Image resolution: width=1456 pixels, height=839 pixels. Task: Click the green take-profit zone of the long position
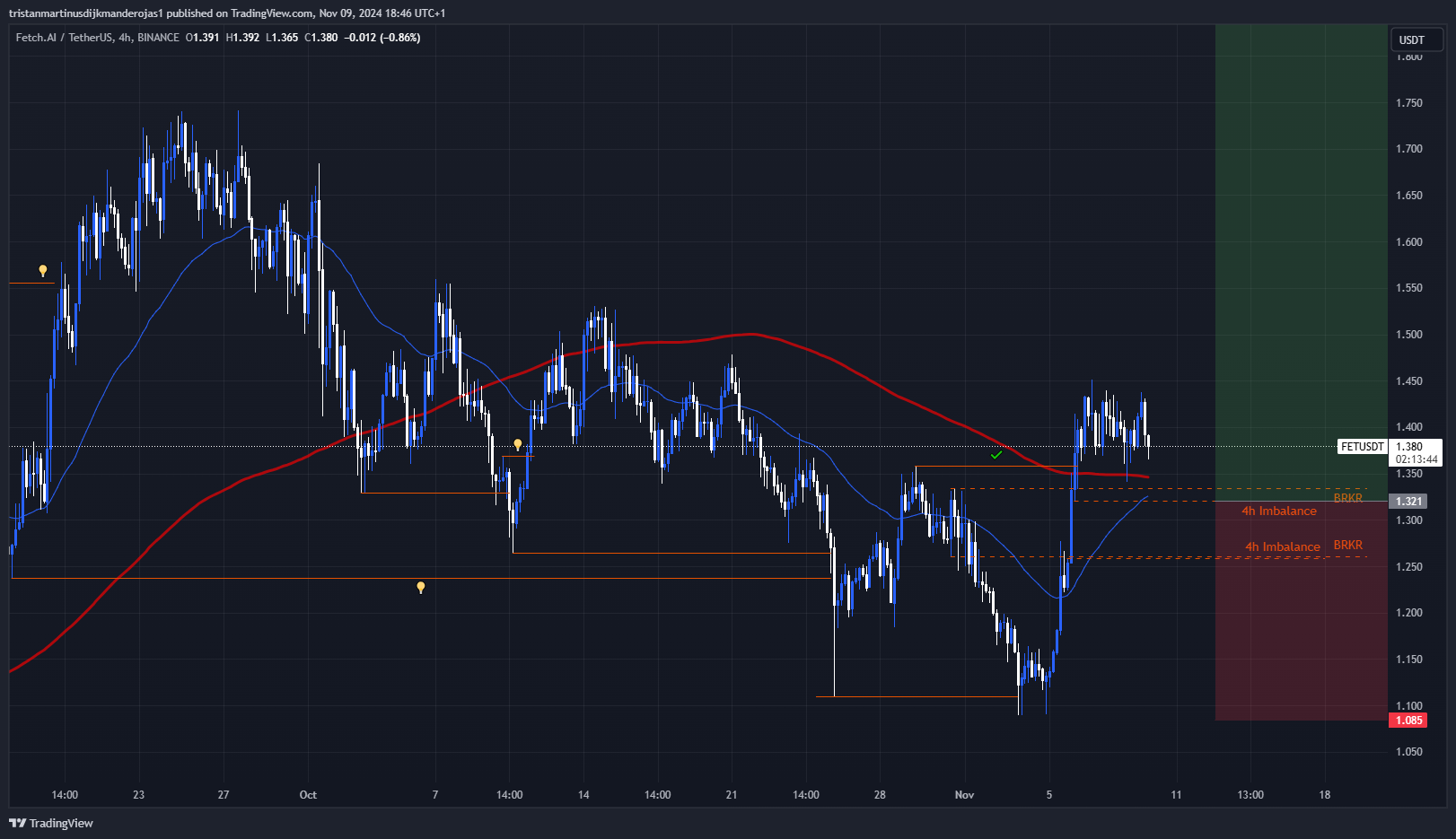coord(1301,262)
